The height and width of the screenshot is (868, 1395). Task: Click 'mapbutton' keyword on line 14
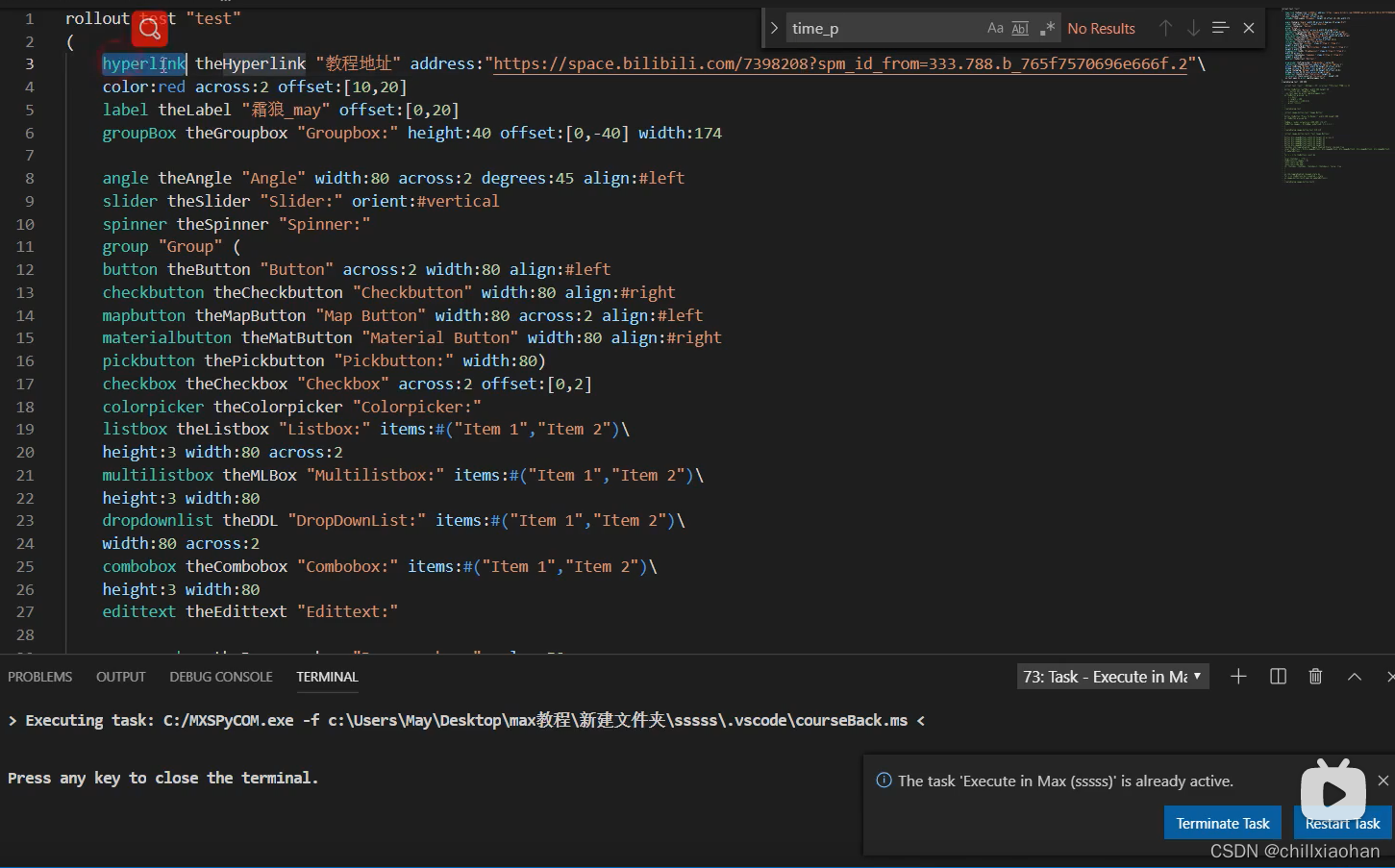pos(144,315)
